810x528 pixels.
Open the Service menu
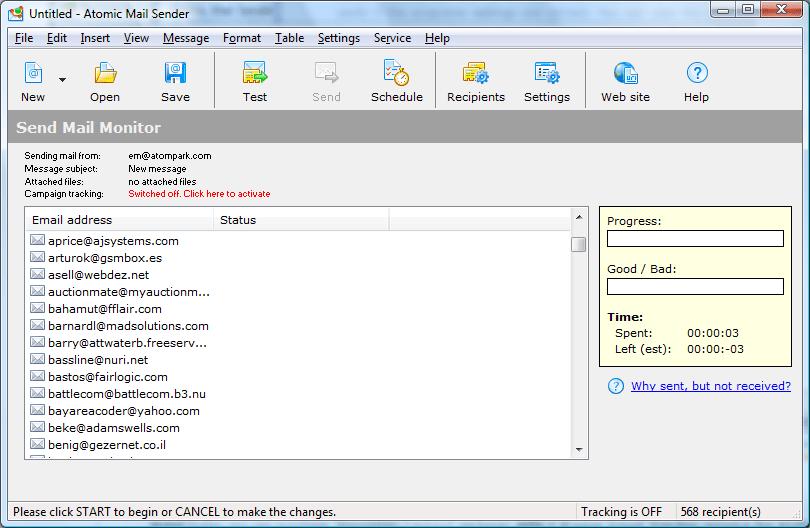tap(393, 38)
